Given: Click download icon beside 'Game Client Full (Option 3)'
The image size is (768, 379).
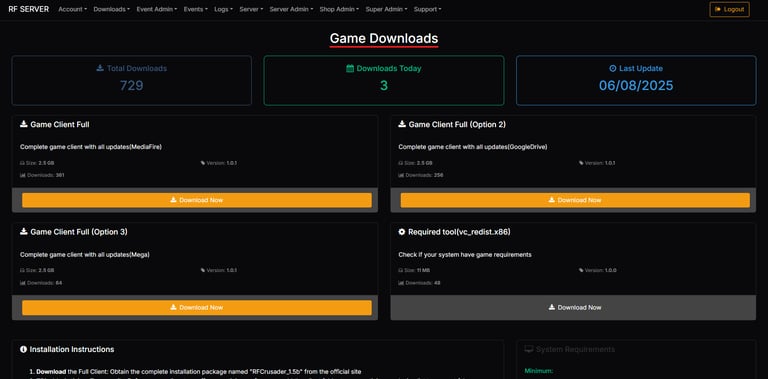Looking at the screenshot, I should pos(24,232).
